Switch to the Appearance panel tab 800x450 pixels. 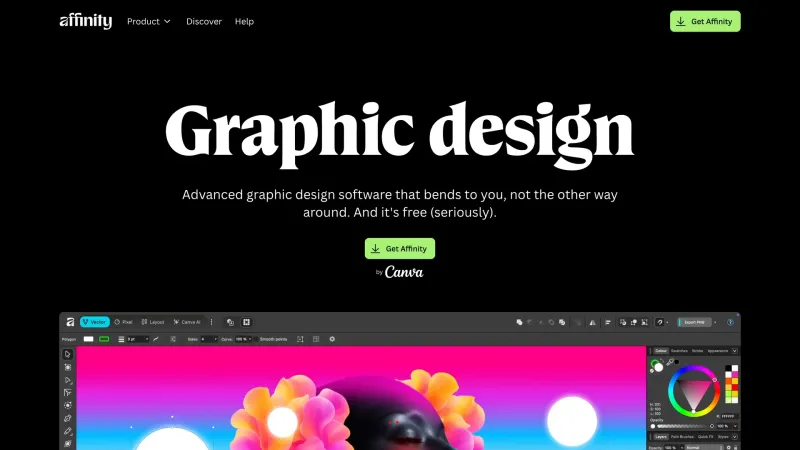click(x=718, y=351)
